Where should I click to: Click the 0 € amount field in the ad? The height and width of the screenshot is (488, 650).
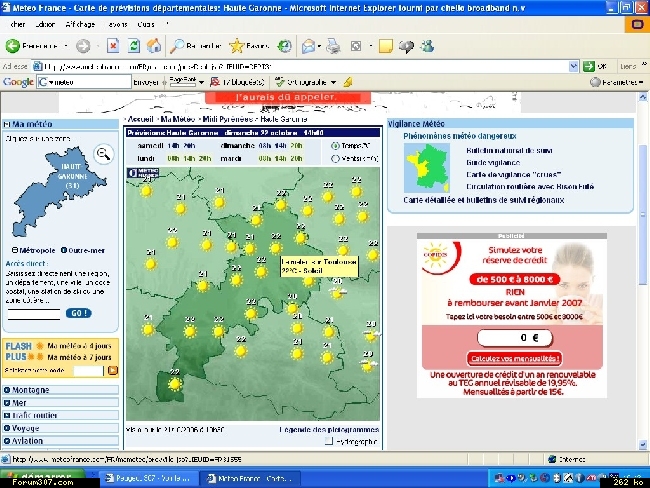[x=515, y=338]
